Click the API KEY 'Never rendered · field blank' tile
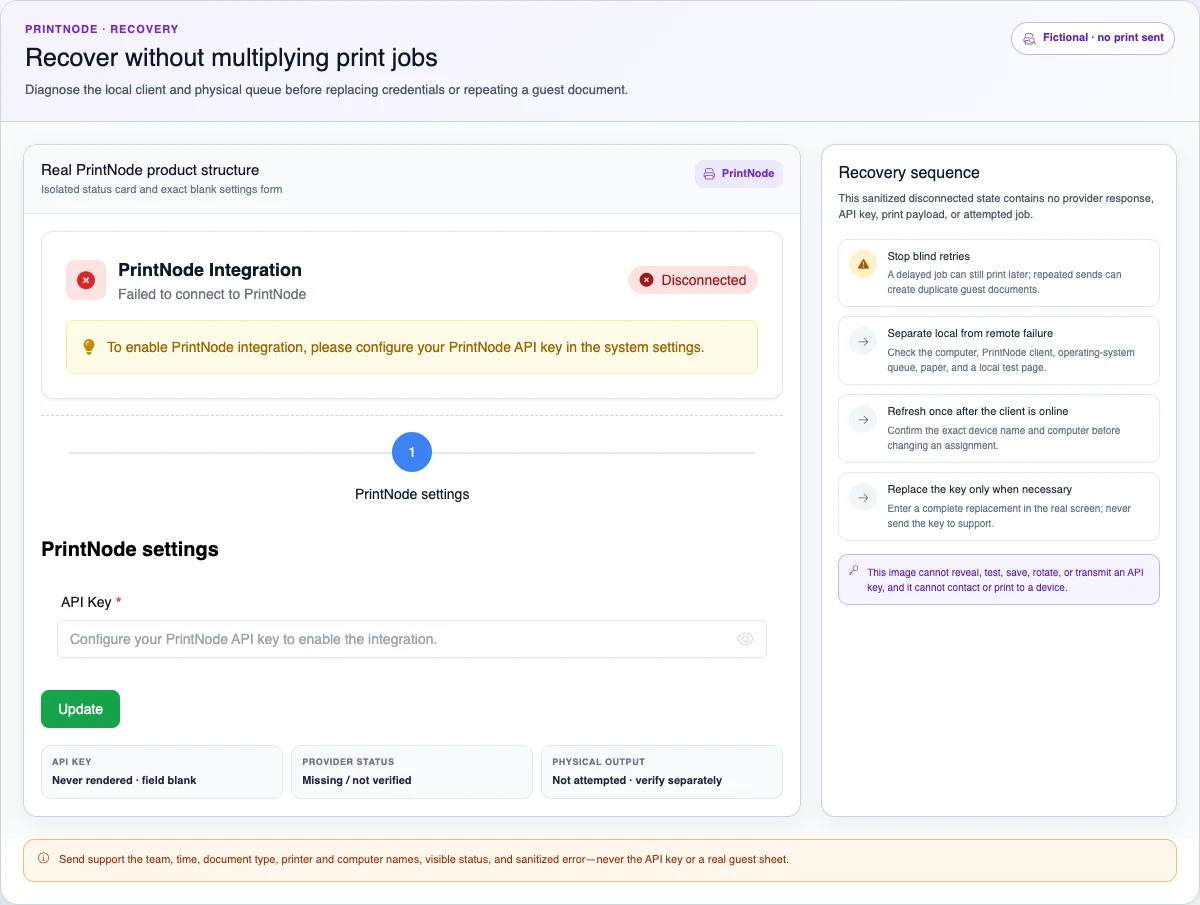Viewport: 1200px width, 905px height. click(162, 771)
